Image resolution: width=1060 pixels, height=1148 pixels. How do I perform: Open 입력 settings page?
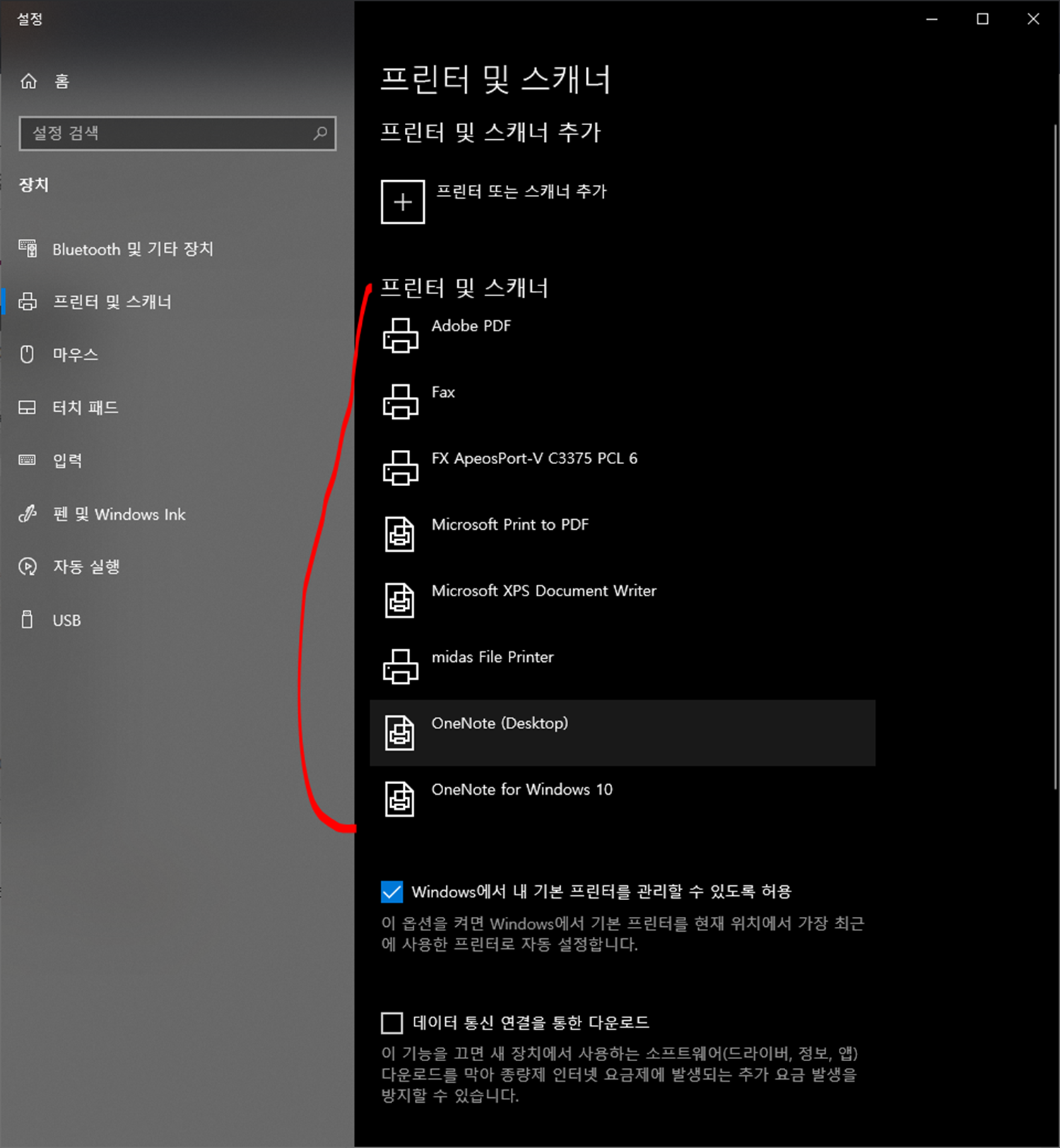67,461
